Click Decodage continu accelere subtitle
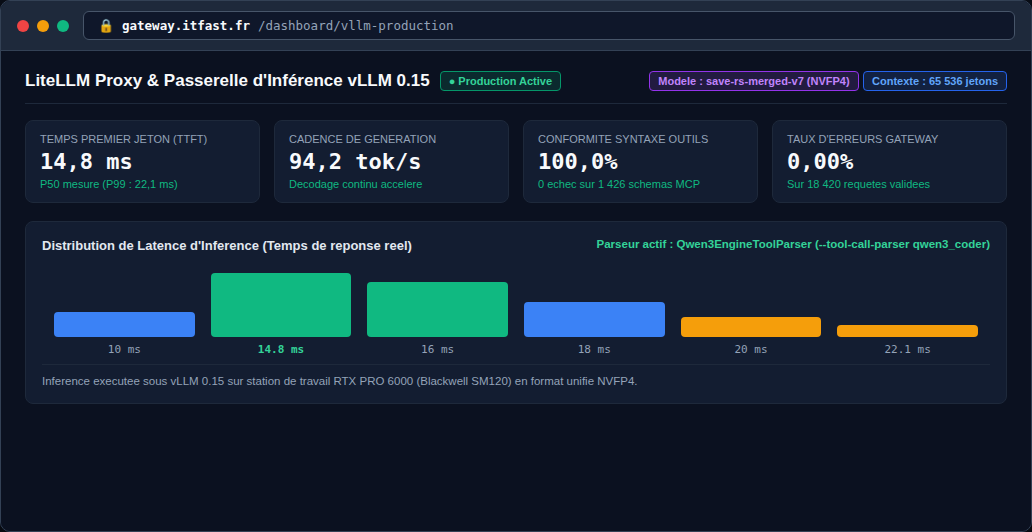 [355, 184]
